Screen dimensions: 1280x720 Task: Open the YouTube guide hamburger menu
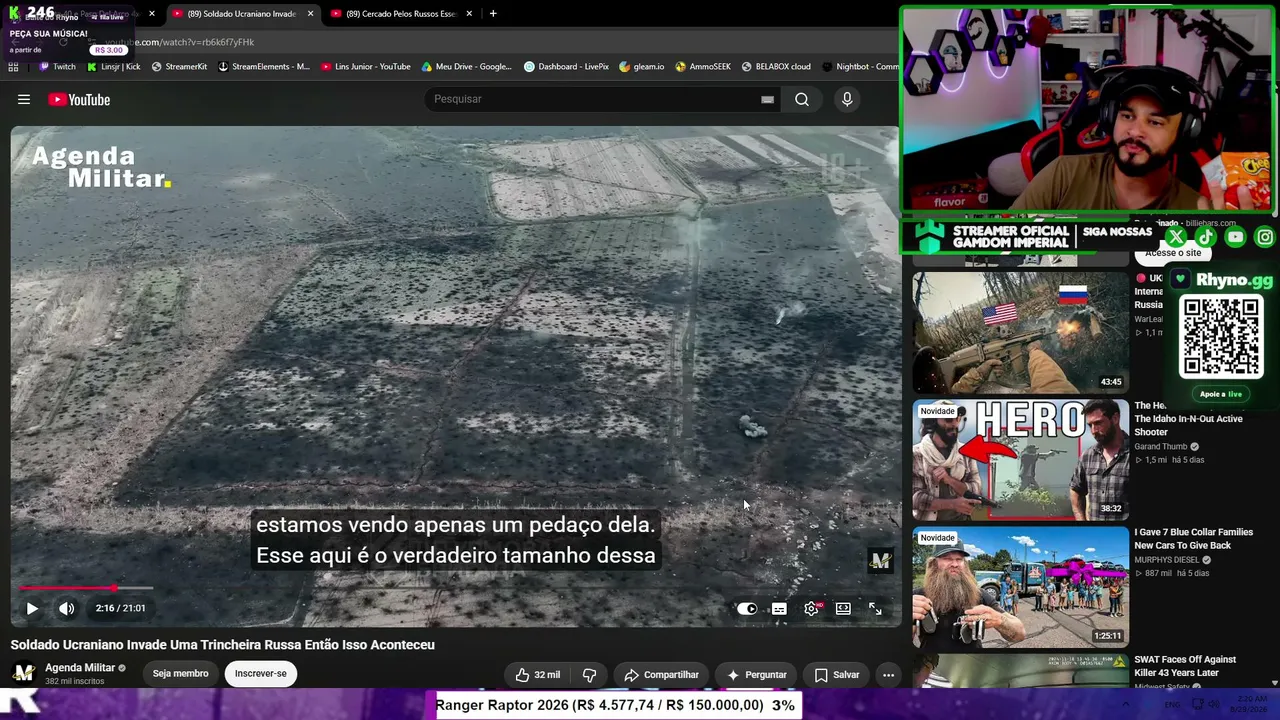pos(24,99)
